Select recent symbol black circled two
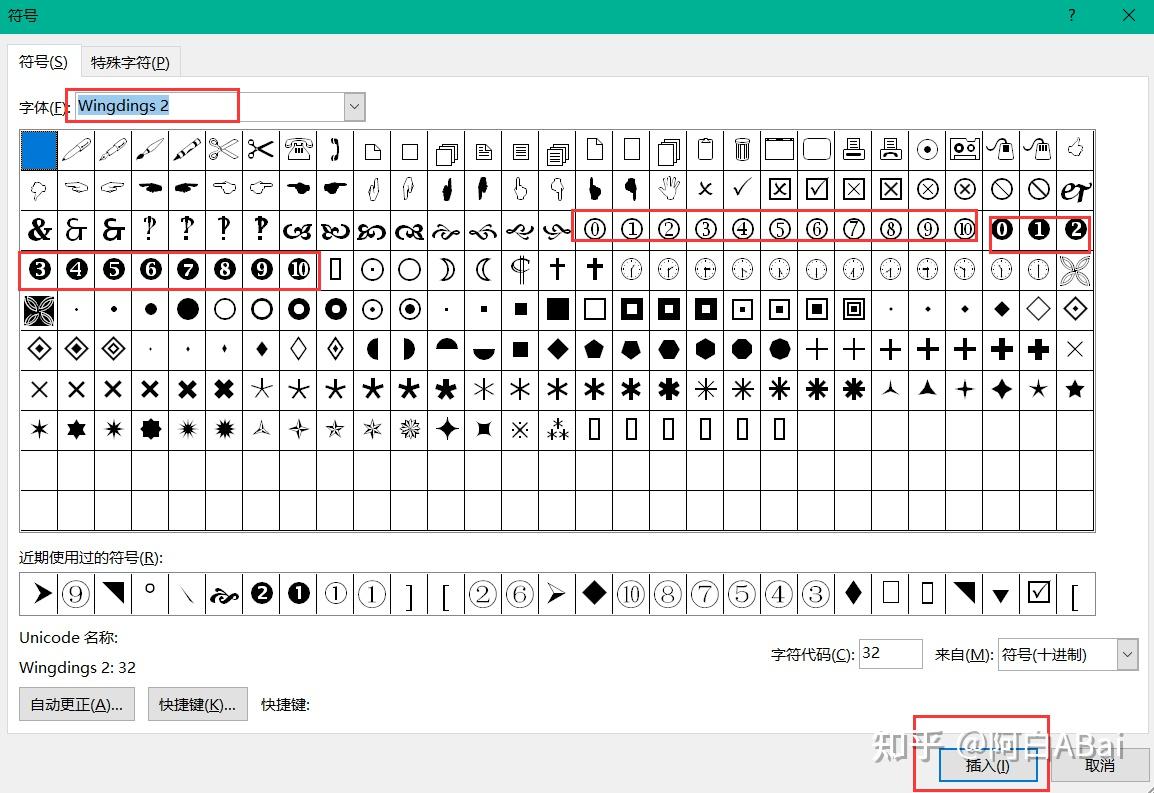This screenshot has width=1154, height=793. 261,593
